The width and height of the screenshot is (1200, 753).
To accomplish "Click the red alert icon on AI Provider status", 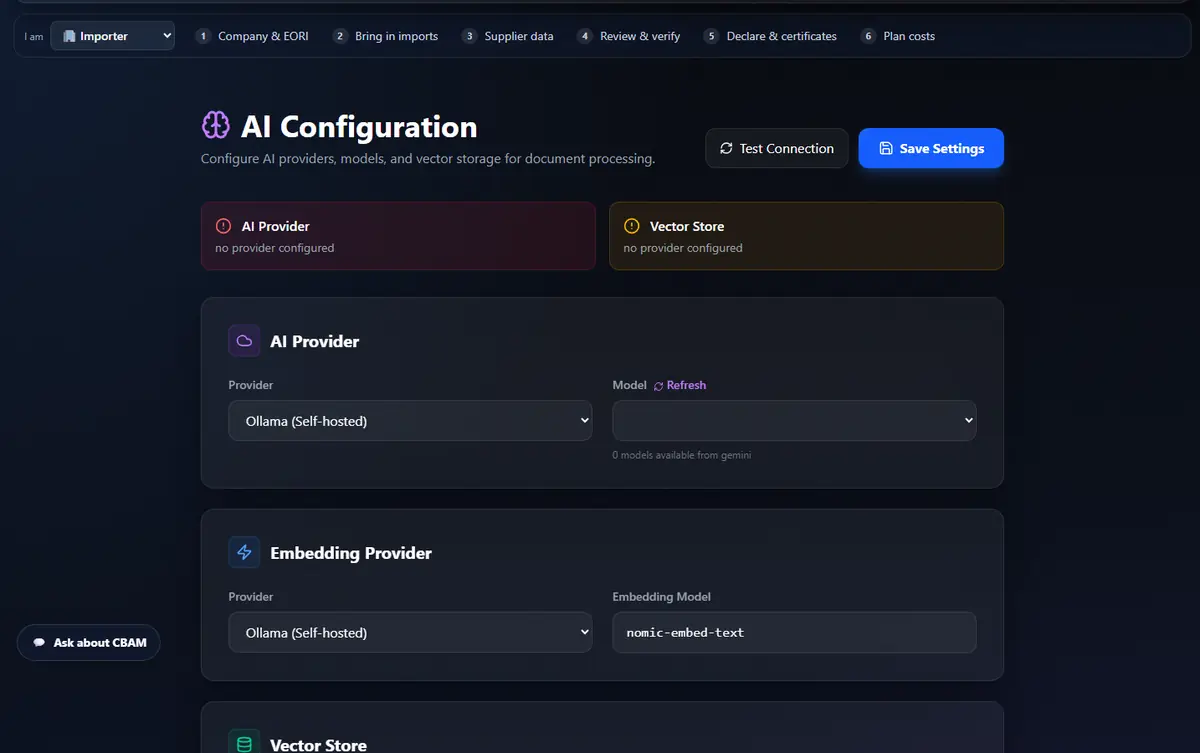I will click(224, 226).
